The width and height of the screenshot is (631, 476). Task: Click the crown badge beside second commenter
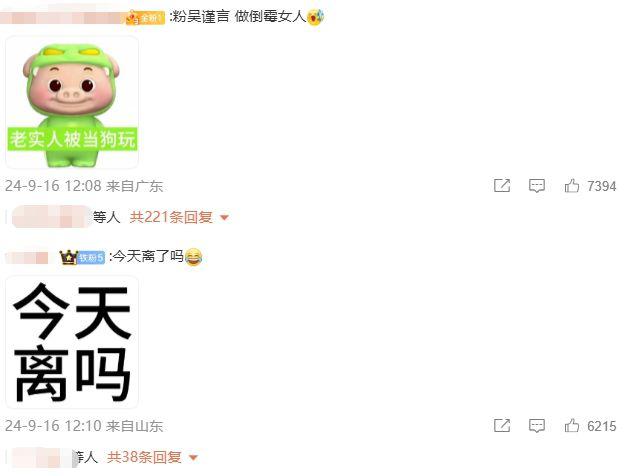[68, 257]
